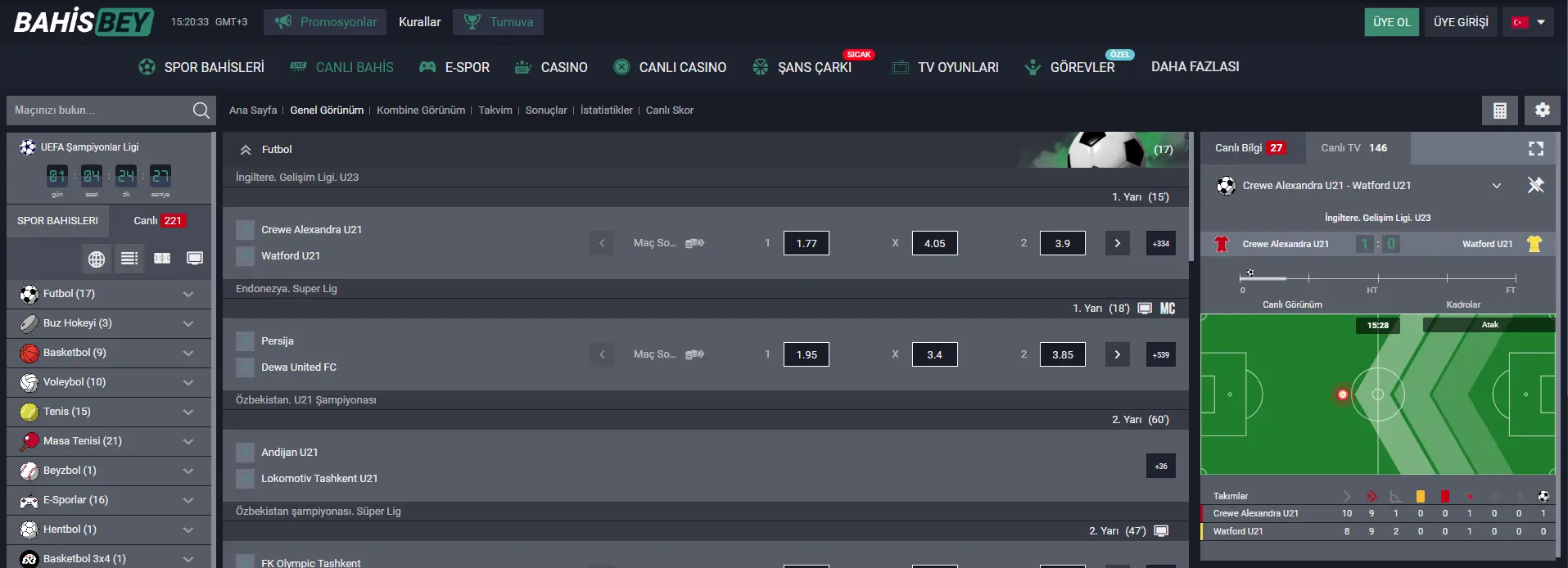This screenshot has height=568, width=1568.
Task: Click the search magnifier icon
Action: click(201, 110)
